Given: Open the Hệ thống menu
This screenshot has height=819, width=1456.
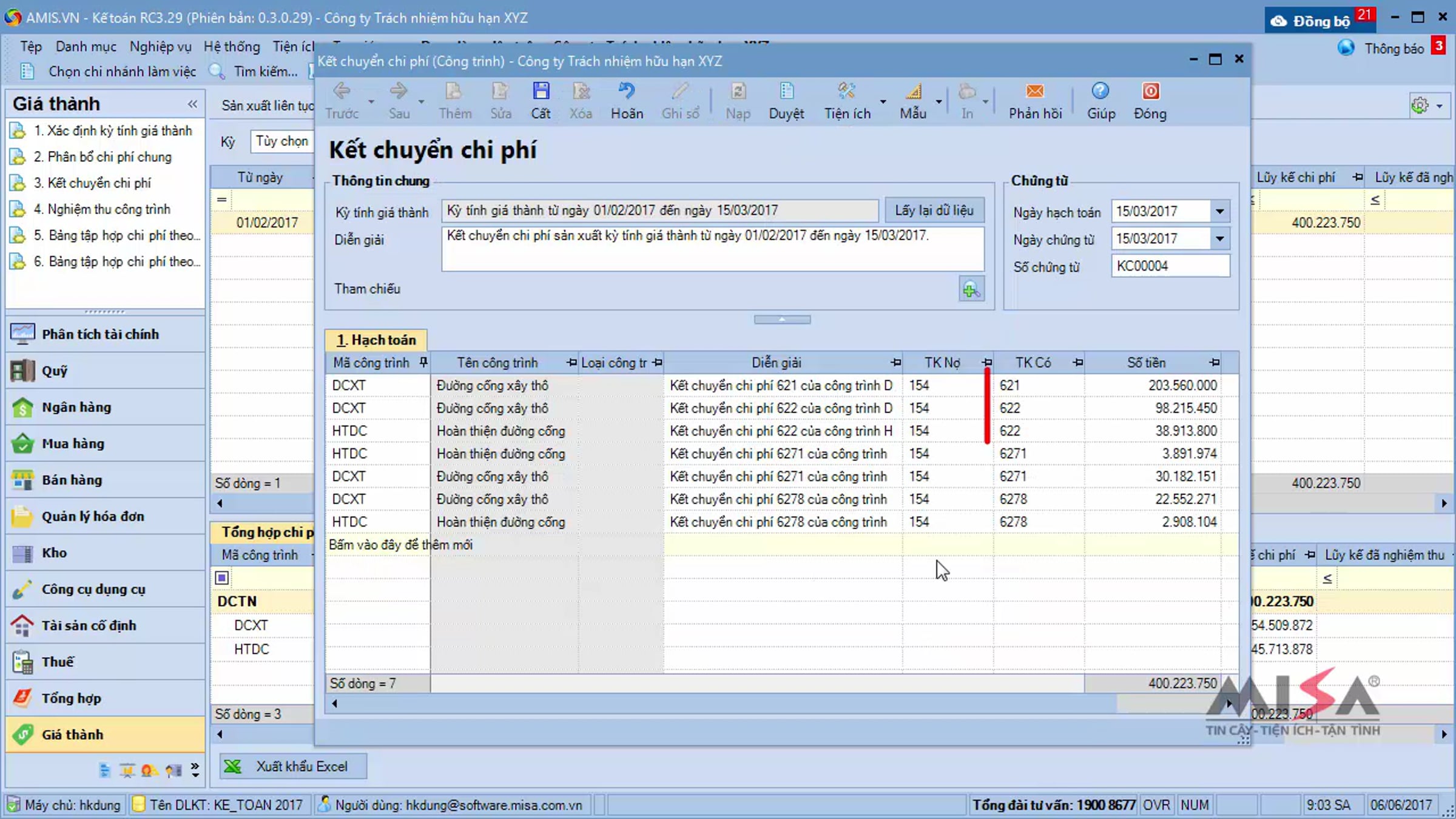Looking at the screenshot, I should (231, 47).
